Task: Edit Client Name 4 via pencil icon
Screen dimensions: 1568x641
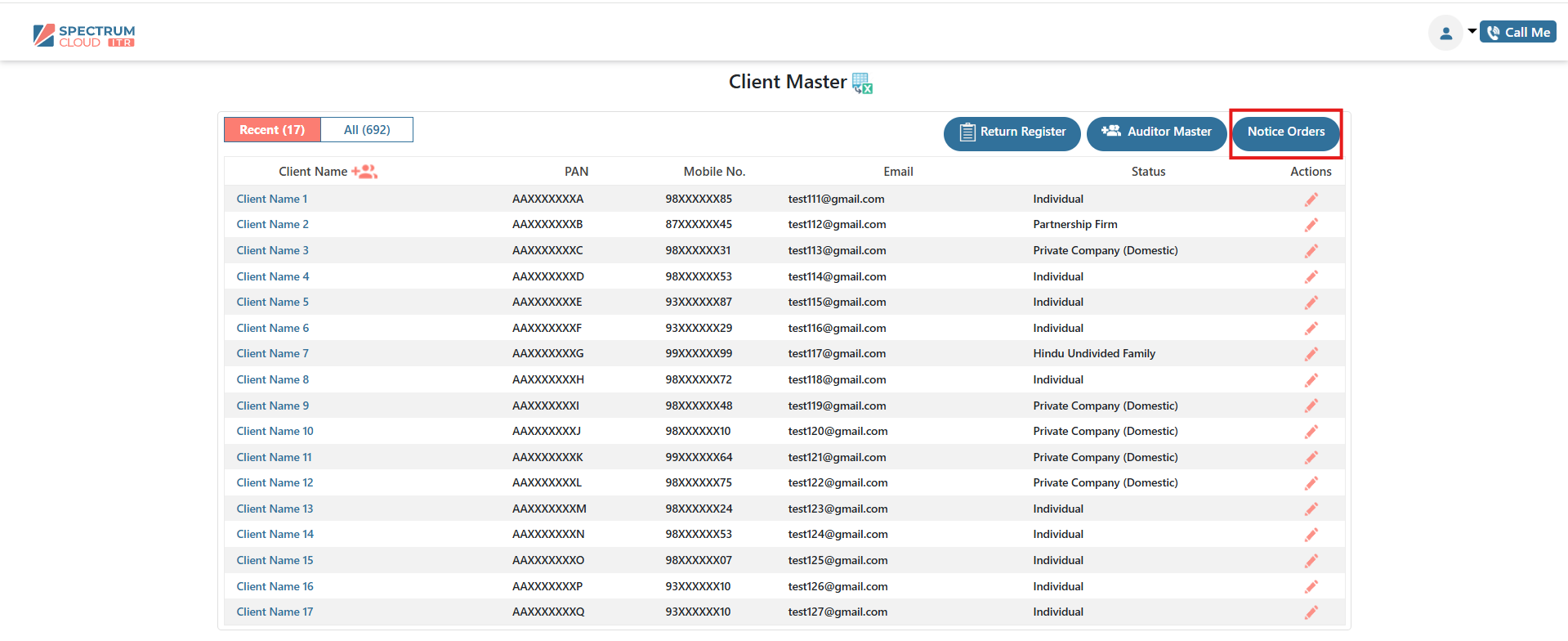Action: coord(1311,277)
